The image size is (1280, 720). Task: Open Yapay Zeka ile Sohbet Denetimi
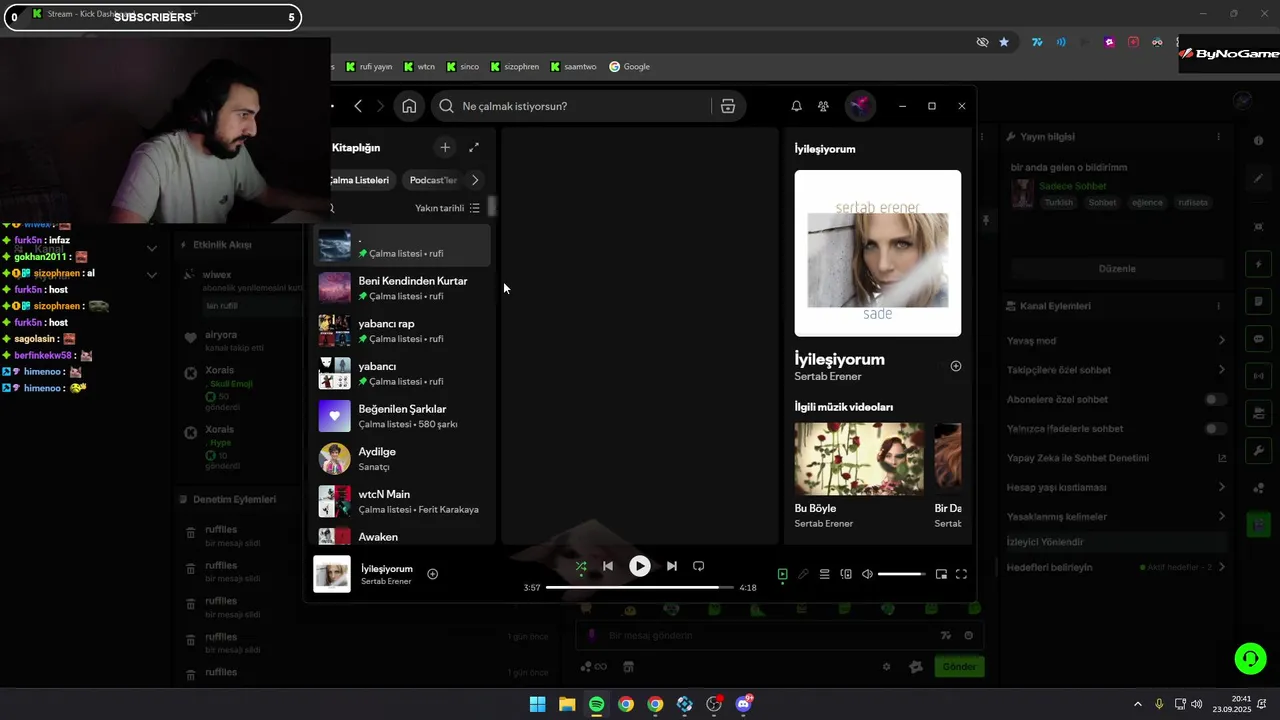[1116, 458]
